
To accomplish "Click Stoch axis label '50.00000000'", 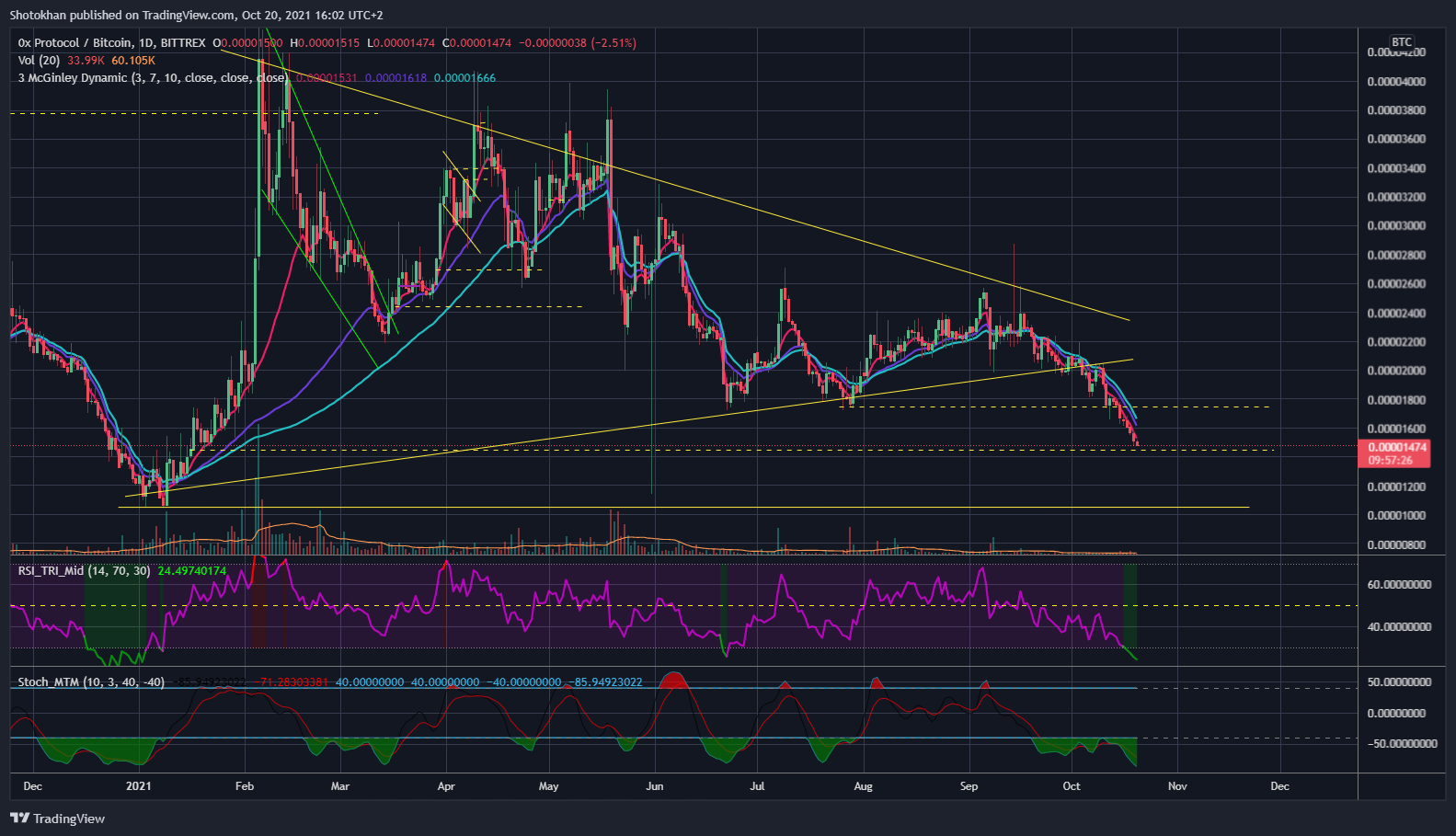I will pyautogui.click(x=1399, y=682).
